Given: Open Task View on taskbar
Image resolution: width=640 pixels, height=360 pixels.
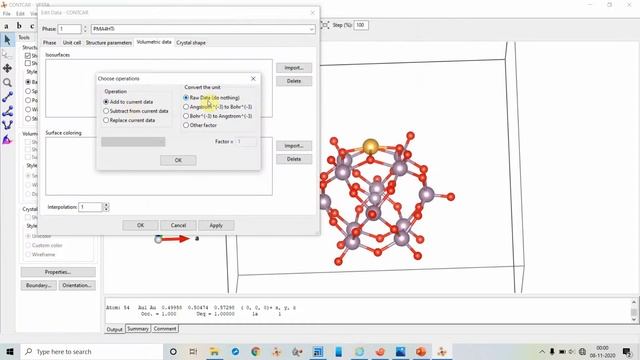Looking at the screenshot, I should tap(193, 351).
